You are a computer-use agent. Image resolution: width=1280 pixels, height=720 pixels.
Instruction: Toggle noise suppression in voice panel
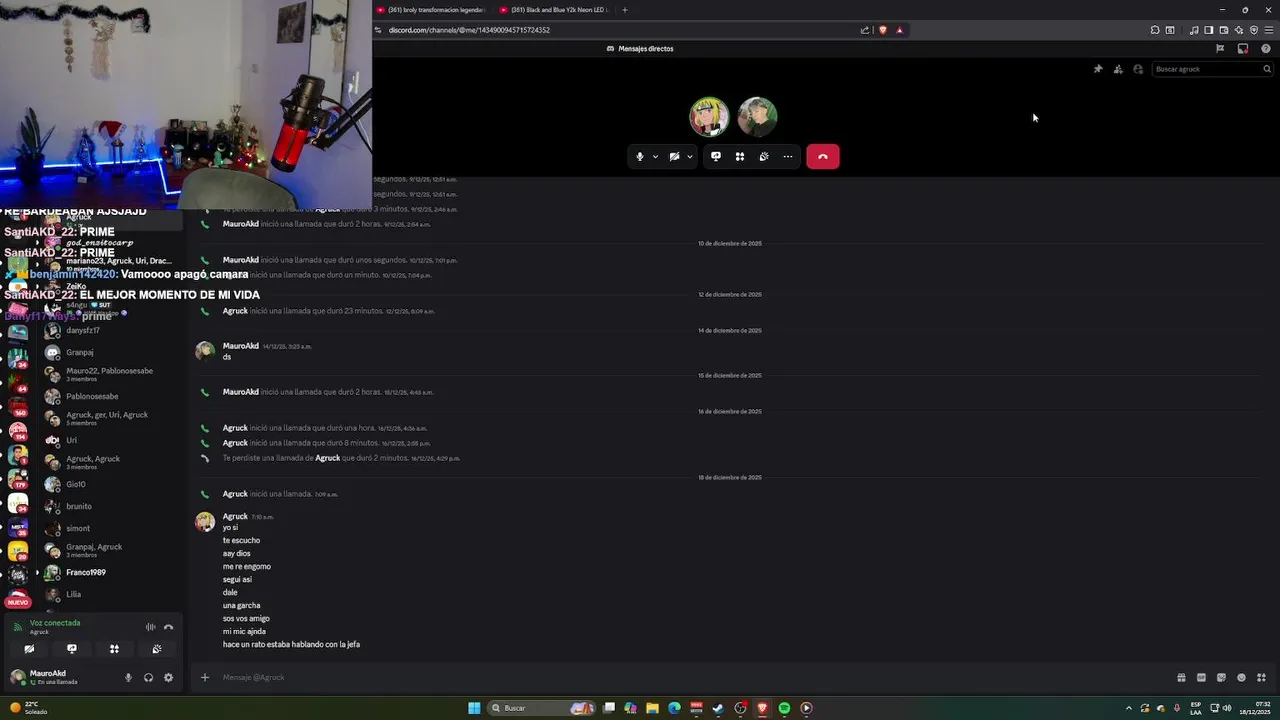click(x=150, y=627)
